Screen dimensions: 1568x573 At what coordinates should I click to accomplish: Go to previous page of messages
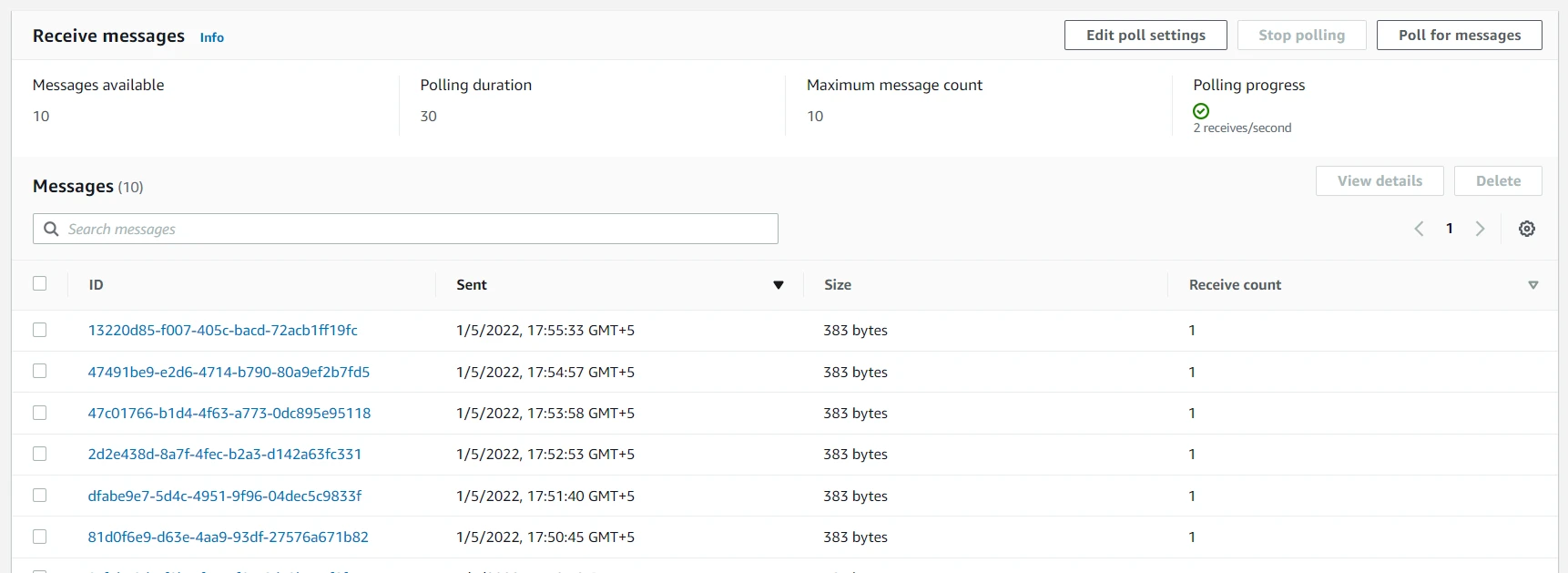[x=1419, y=229]
